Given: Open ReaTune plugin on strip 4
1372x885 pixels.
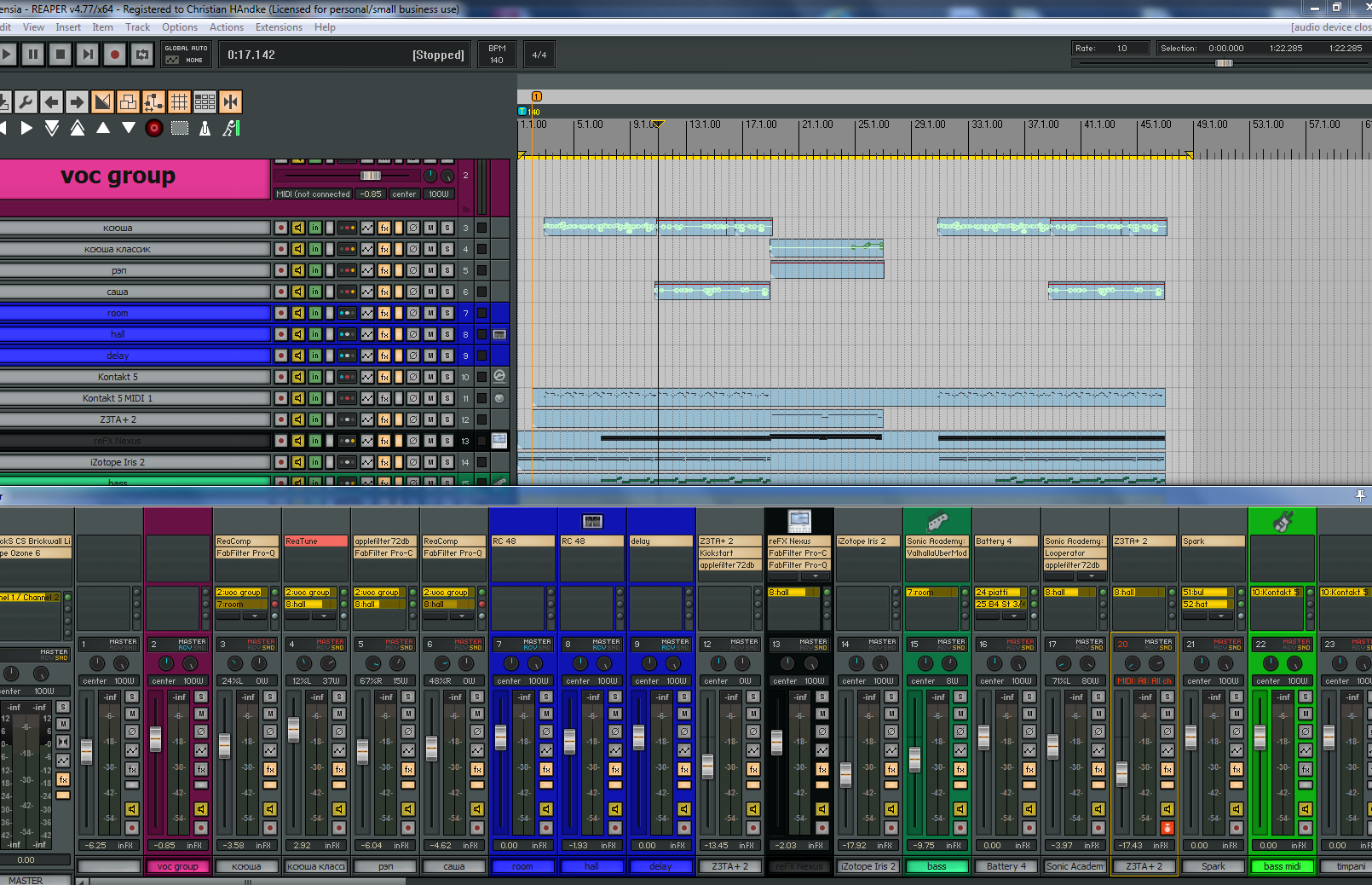Looking at the screenshot, I should (315, 541).
